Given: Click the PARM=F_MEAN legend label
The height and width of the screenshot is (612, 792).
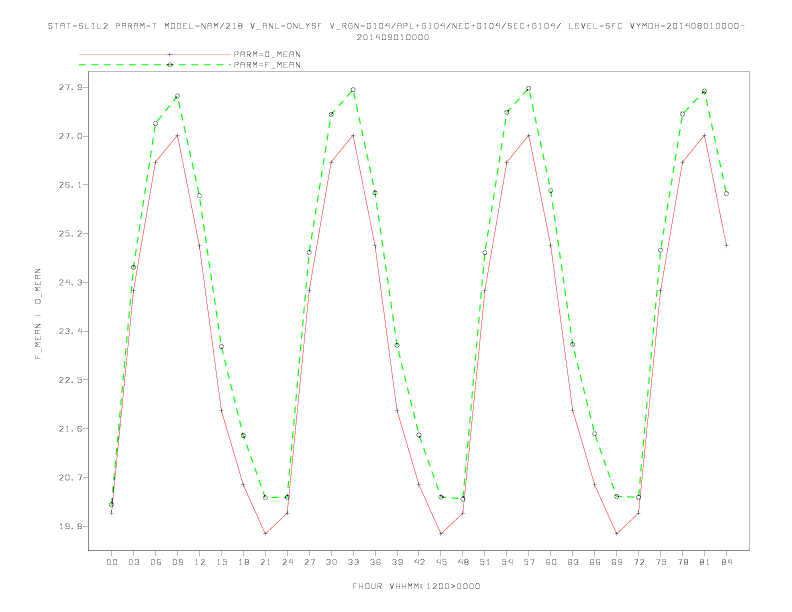Looking at the screenshot, I should click(267, 65).
